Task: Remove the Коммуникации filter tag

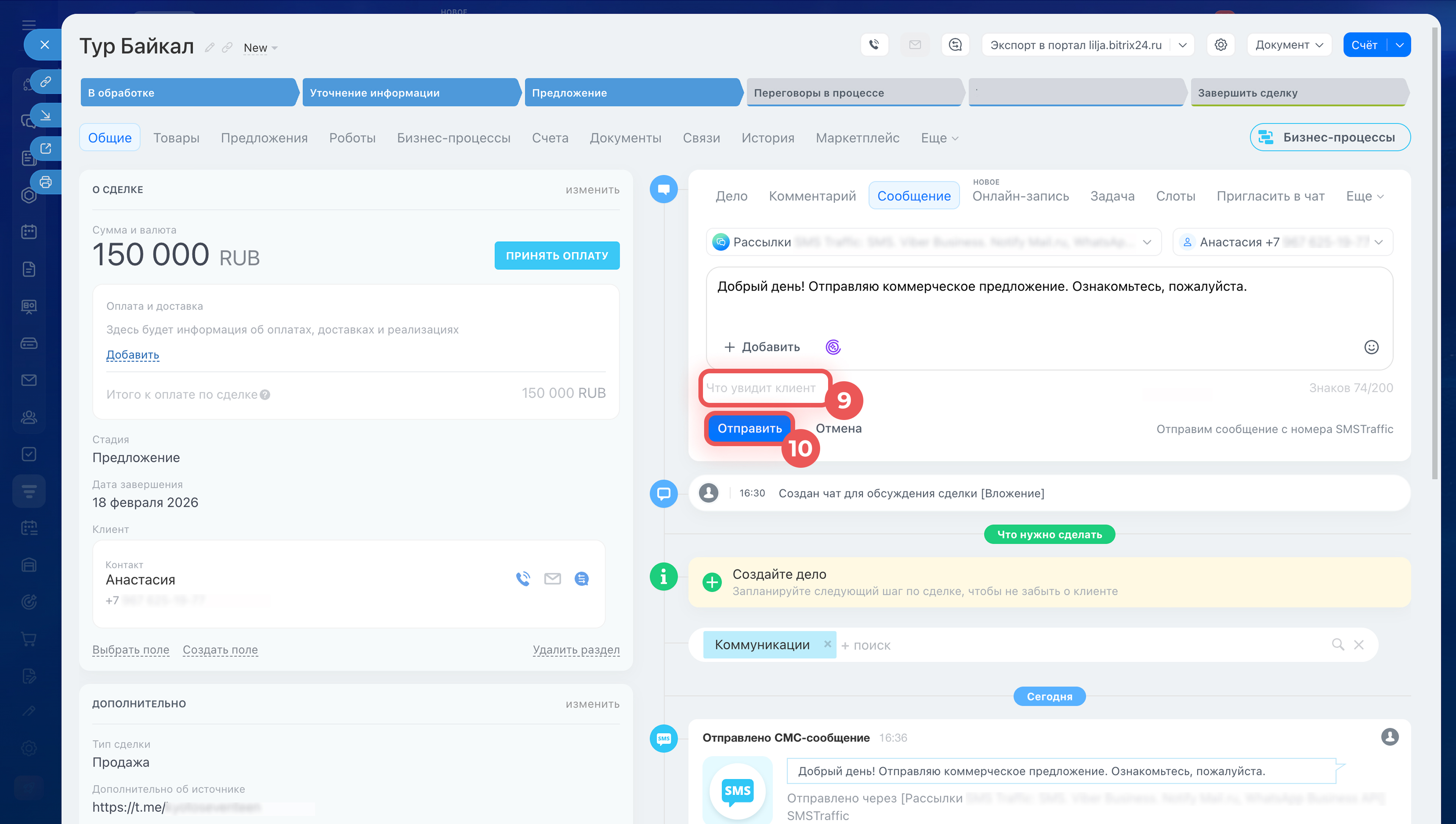Action: [827, 644]
